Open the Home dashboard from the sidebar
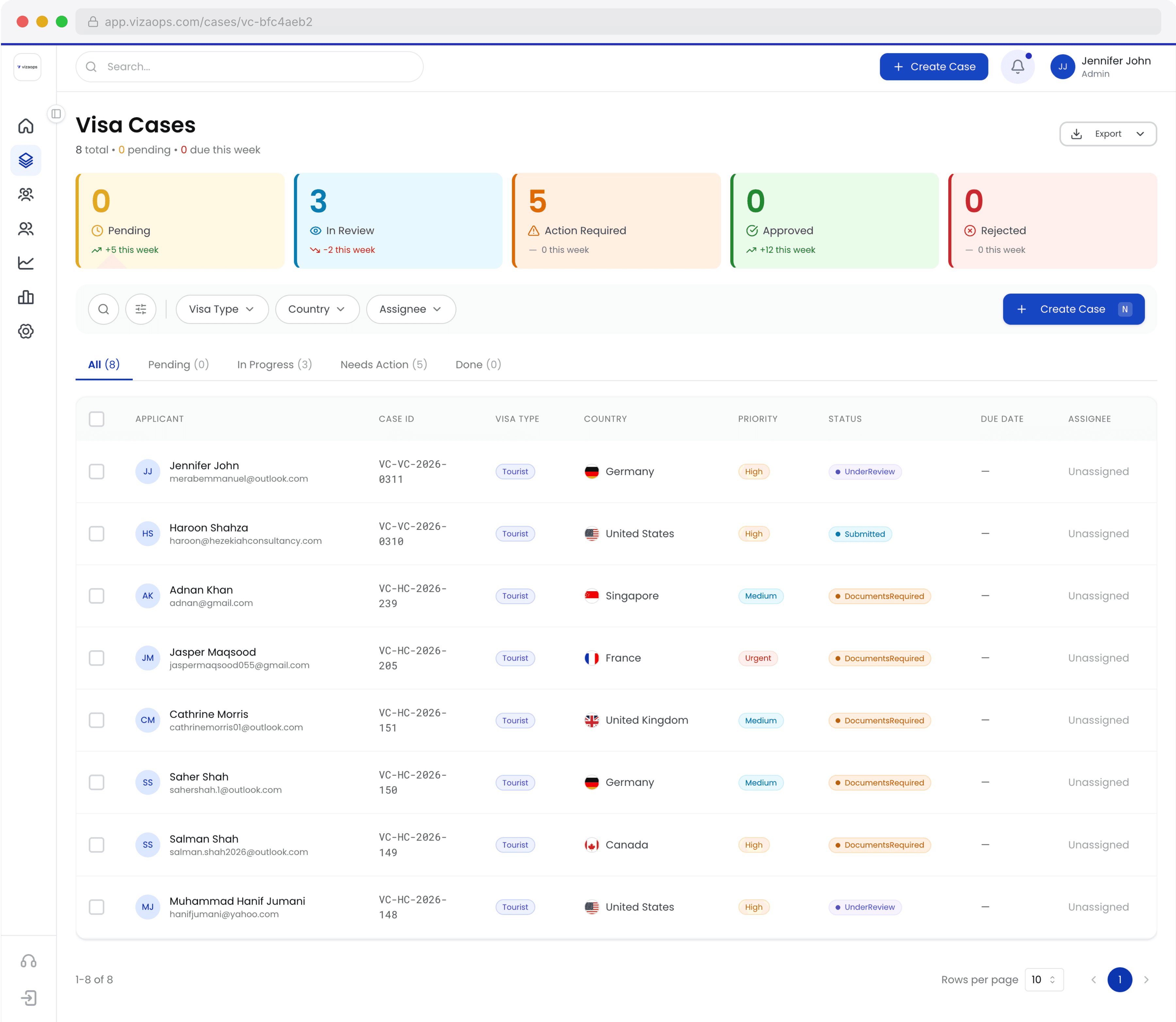 click(x=26, y=126)
